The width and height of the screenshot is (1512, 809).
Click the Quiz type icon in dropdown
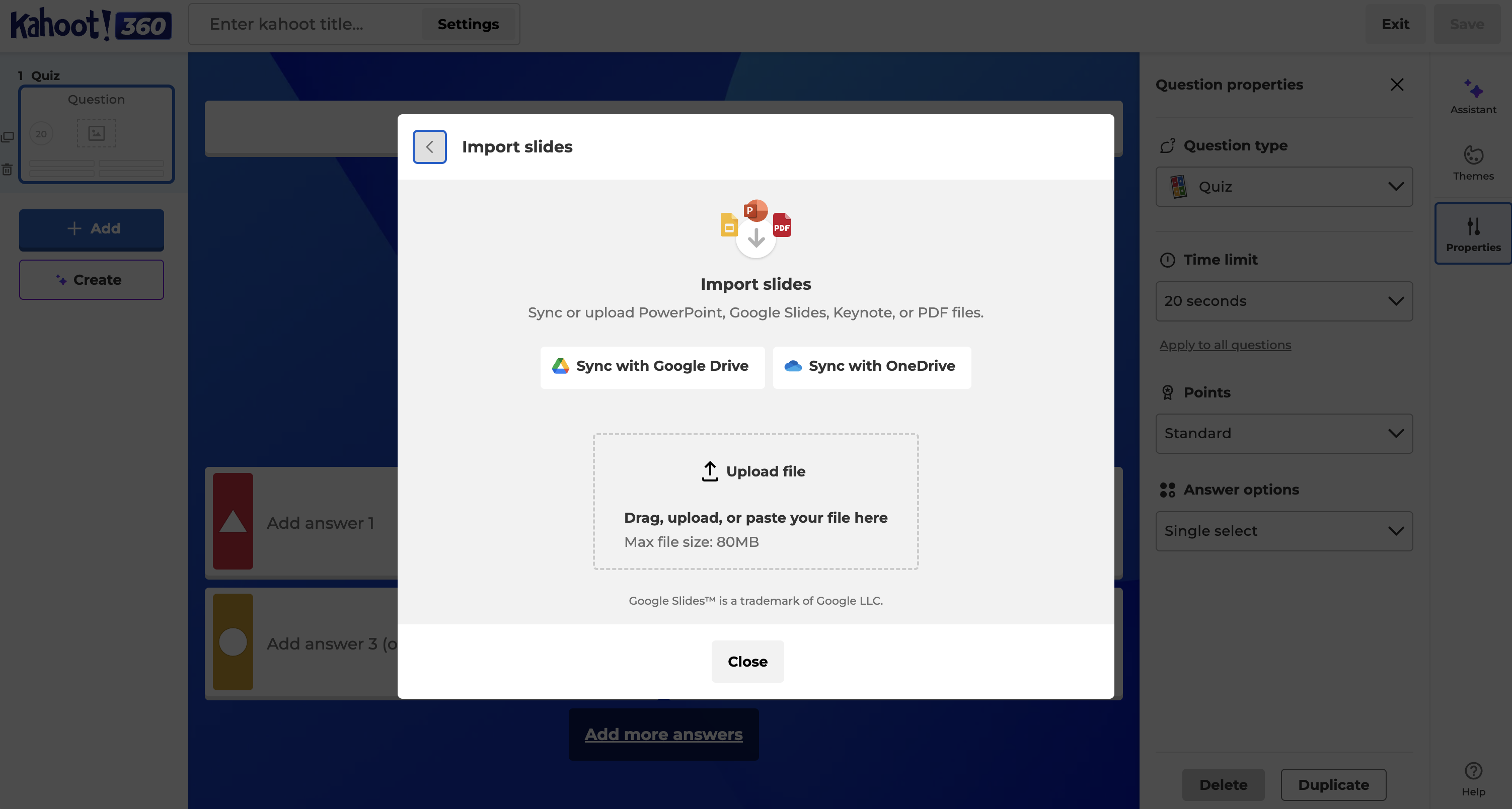(1178, 187)
